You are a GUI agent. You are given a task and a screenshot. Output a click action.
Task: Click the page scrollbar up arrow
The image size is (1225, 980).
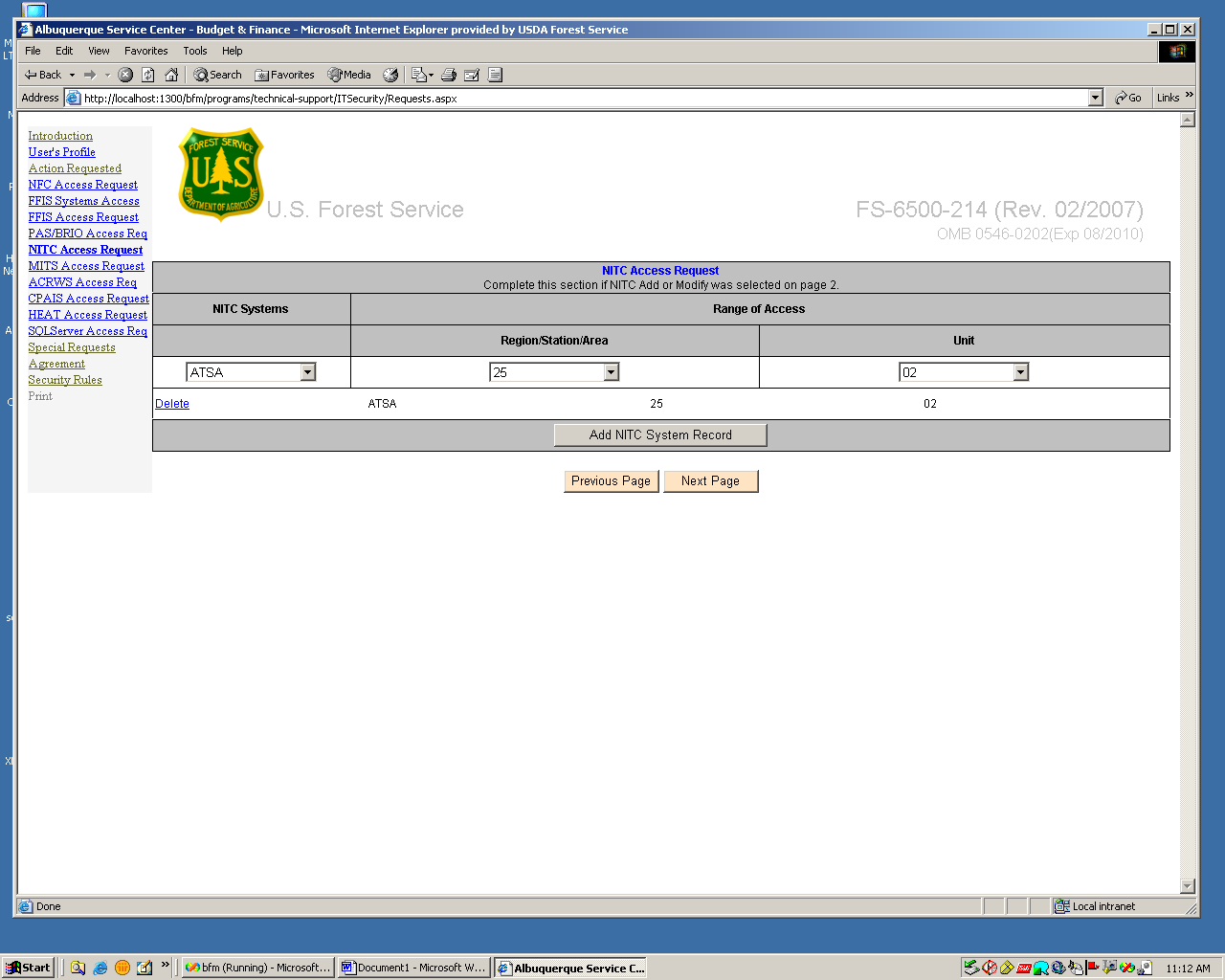coord(1188,120)
